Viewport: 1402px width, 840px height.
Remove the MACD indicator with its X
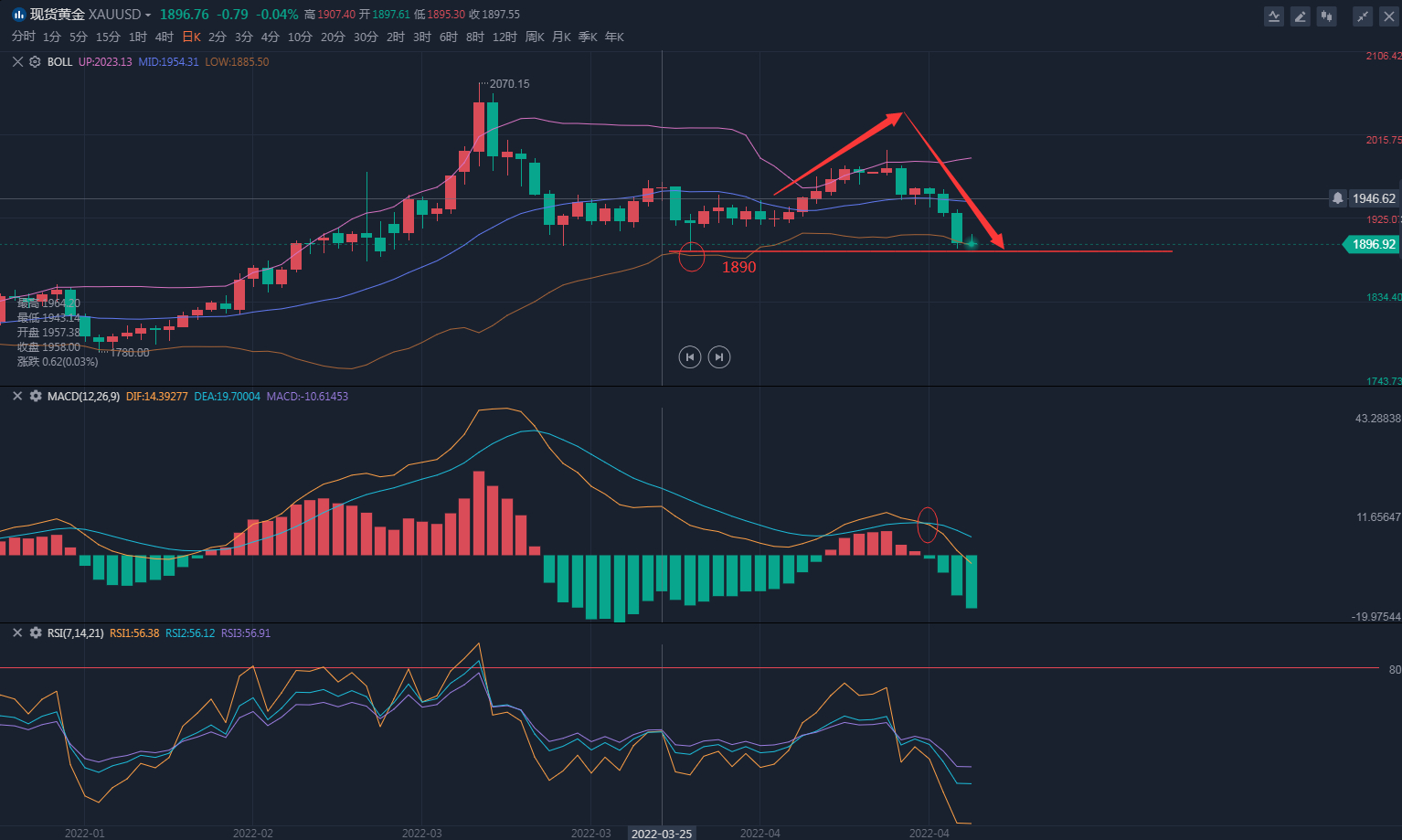17,397
